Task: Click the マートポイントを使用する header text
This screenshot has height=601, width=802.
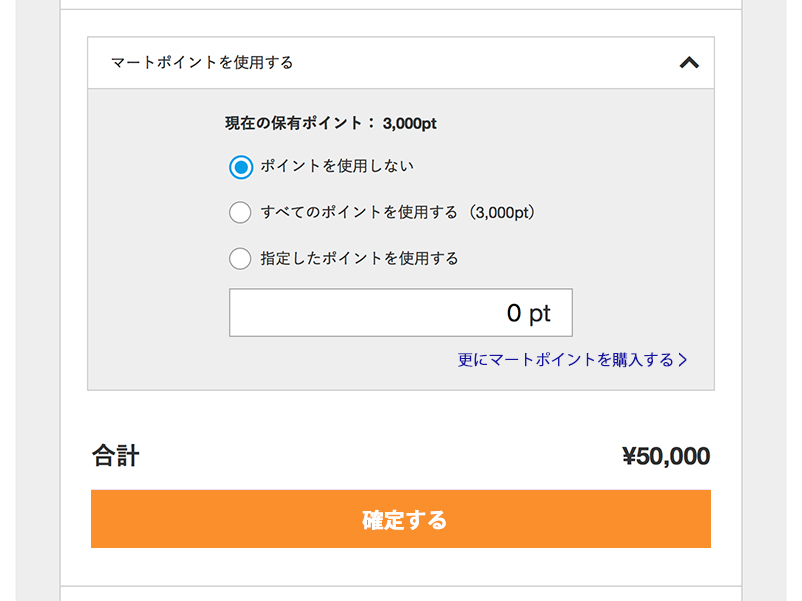Action: click(x=202, y=63)
